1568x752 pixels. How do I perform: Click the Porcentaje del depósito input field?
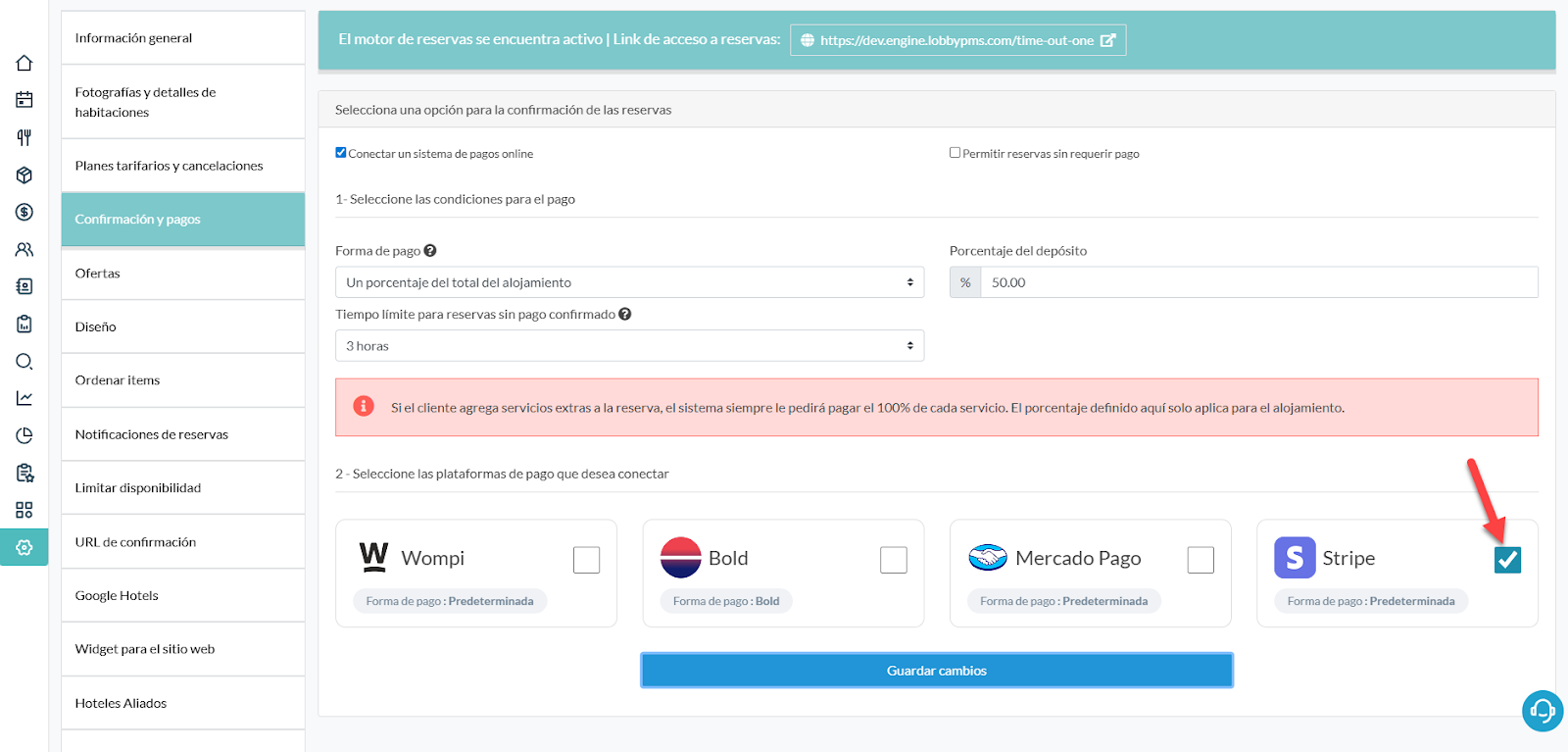point(1258,282)
